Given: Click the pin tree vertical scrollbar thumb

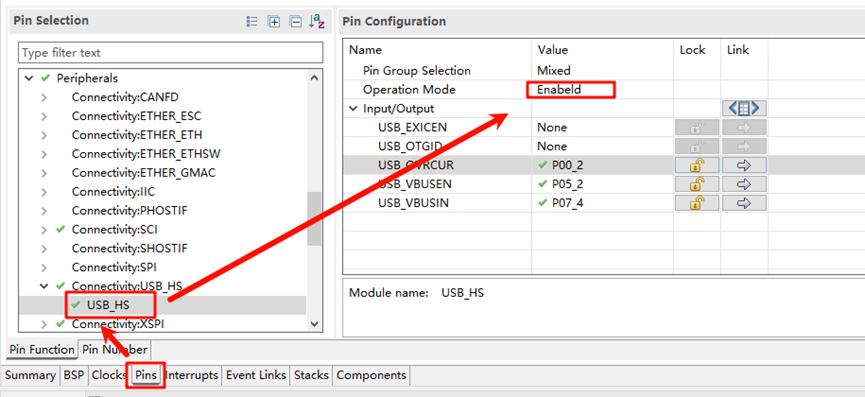Looking at the screenshot, I should [314, 218].
